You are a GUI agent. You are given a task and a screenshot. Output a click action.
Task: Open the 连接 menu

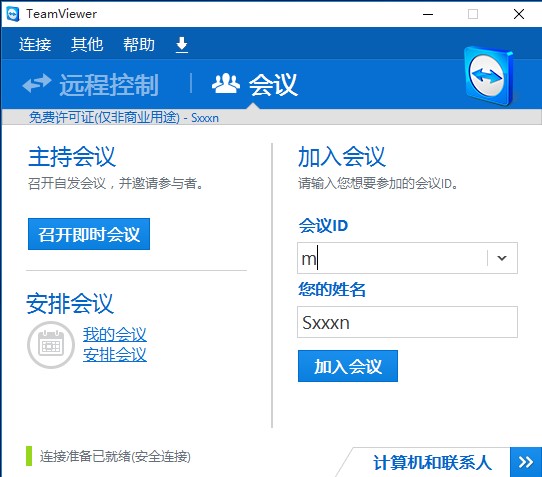35,44
